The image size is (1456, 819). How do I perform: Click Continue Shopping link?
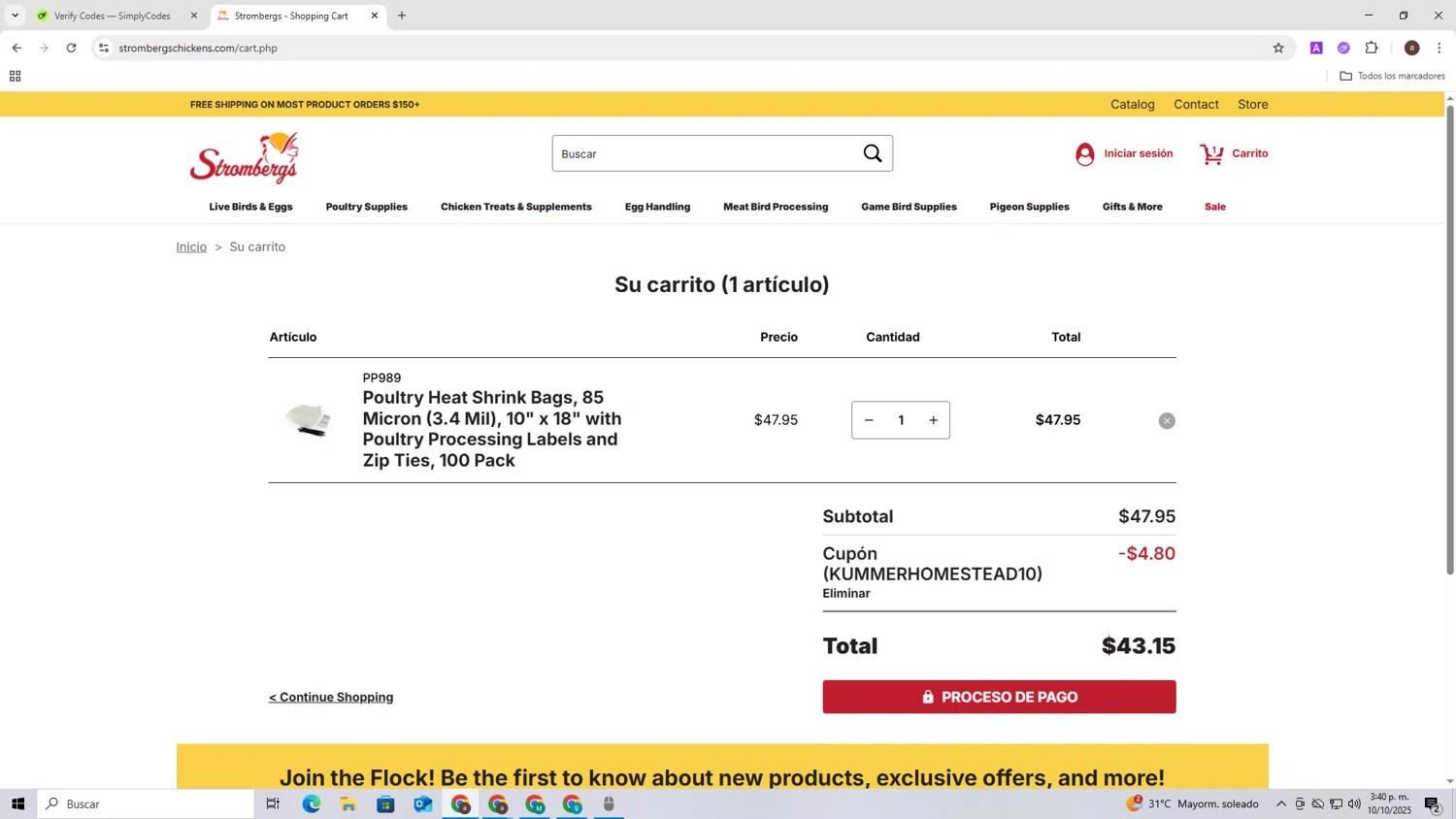pyautogui.click(x=331, y=697)
